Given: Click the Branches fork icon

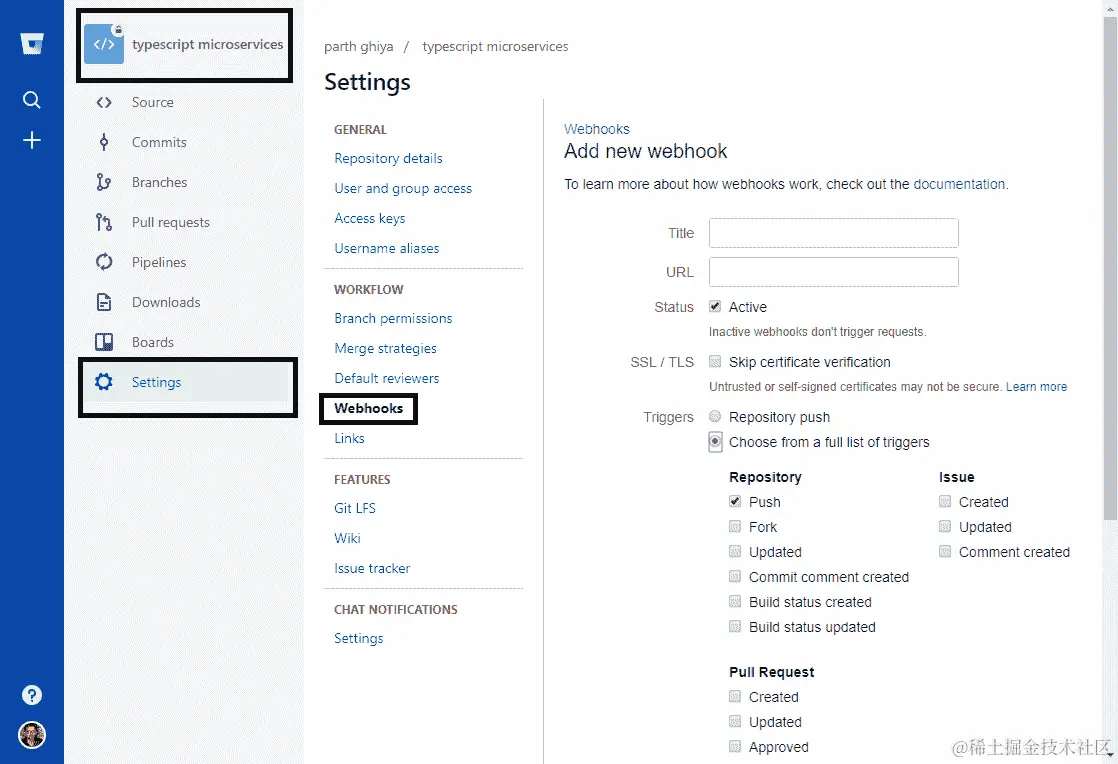Looking at the screenshot, I should point(104,182).
